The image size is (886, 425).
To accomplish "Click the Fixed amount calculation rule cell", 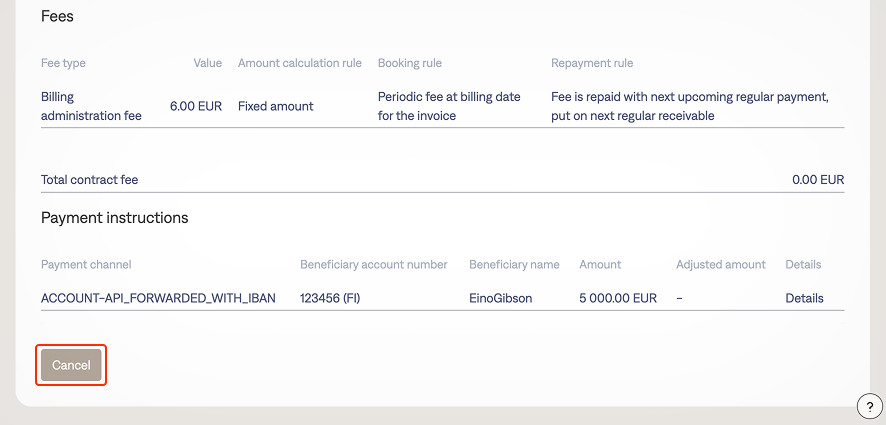I will point(275,106).
